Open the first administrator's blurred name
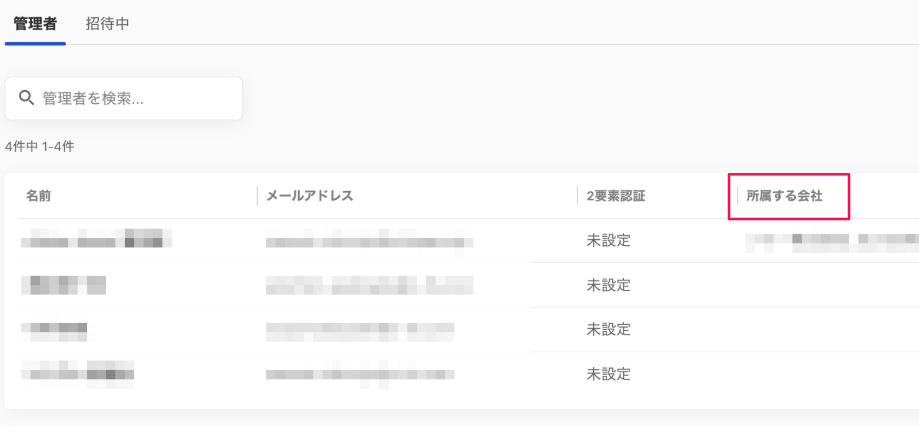This screenshot has width=919, height=432. (x=97, y=239)
